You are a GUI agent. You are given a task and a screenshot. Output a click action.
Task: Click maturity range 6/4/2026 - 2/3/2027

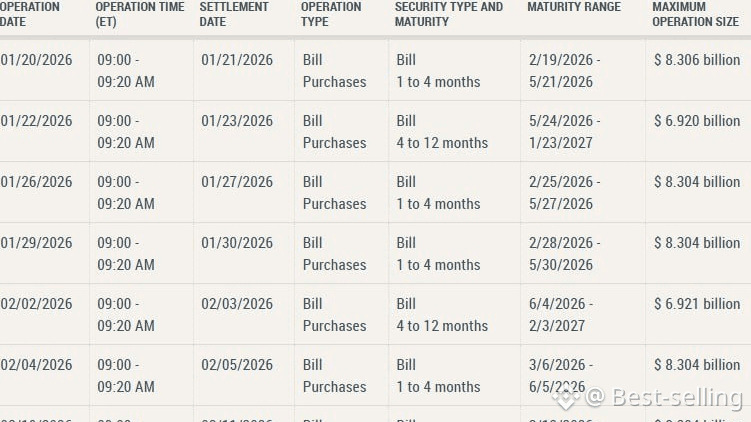tap(561, 315)
